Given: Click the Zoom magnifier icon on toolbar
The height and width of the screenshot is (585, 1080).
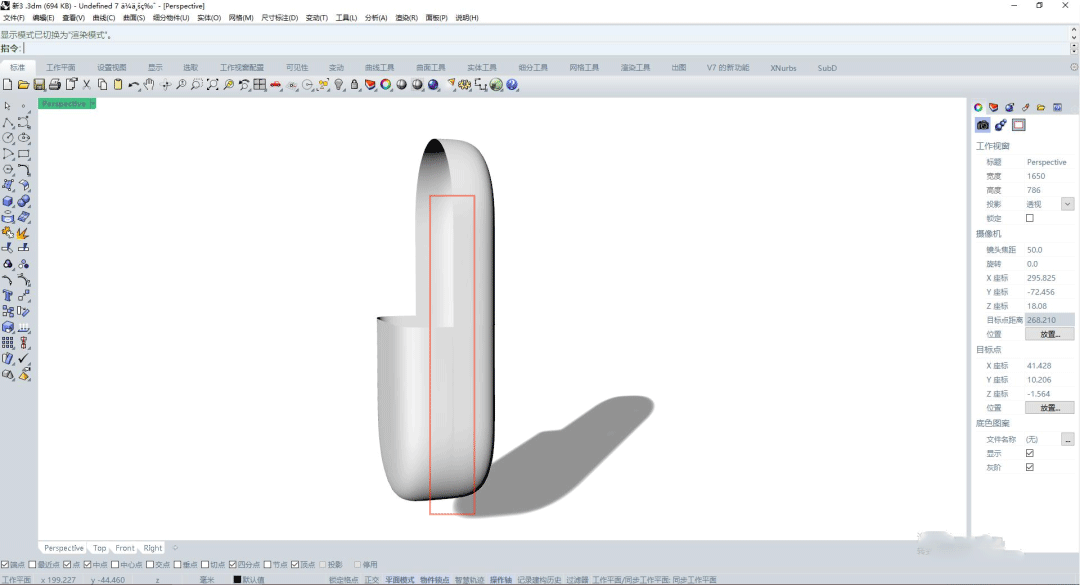Looking at the screenshot, I should point(181,86).
